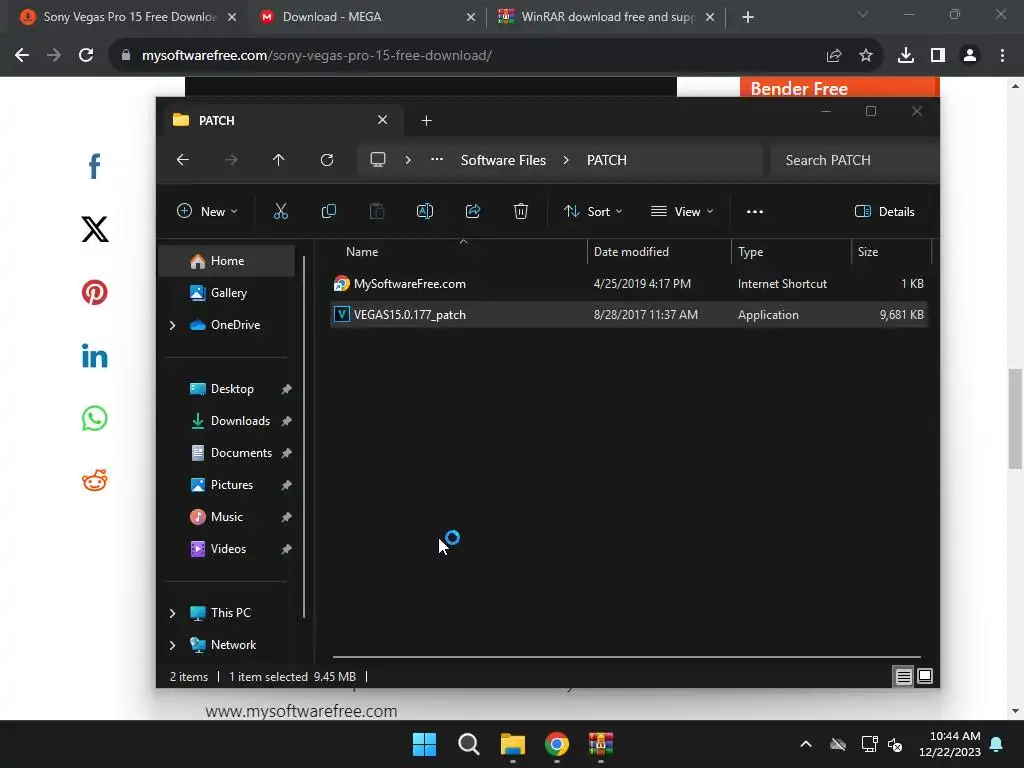
Task: Switch to large thumbnails view icon in status bar
Action: tap(925, 677)
